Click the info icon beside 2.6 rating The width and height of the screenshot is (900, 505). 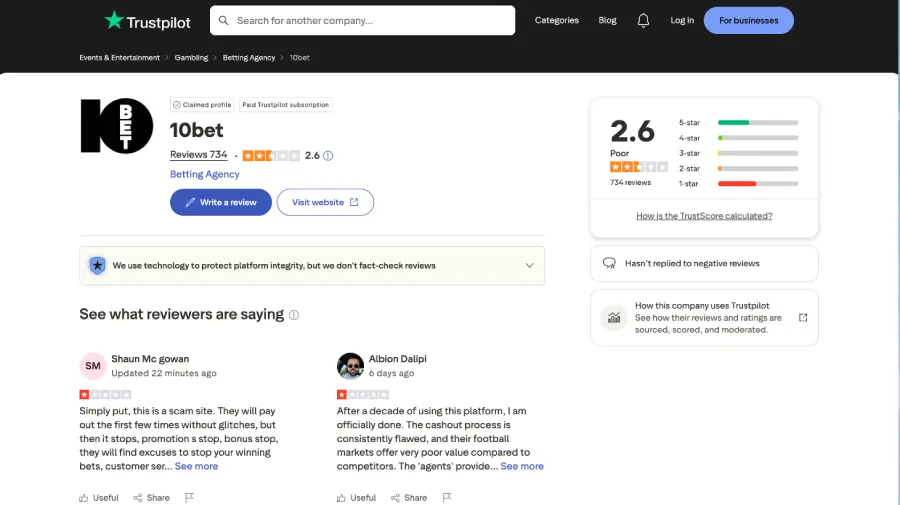point(328,156)
